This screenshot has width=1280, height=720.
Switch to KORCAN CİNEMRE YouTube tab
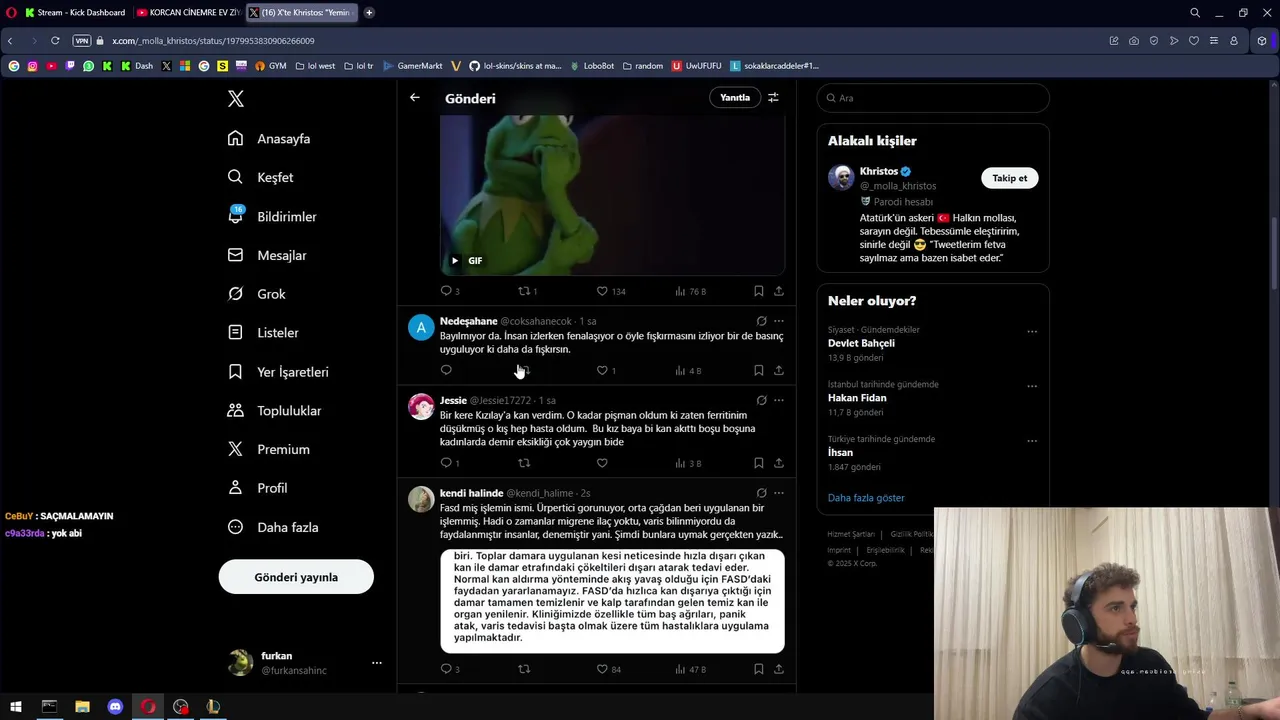(188, 12)
